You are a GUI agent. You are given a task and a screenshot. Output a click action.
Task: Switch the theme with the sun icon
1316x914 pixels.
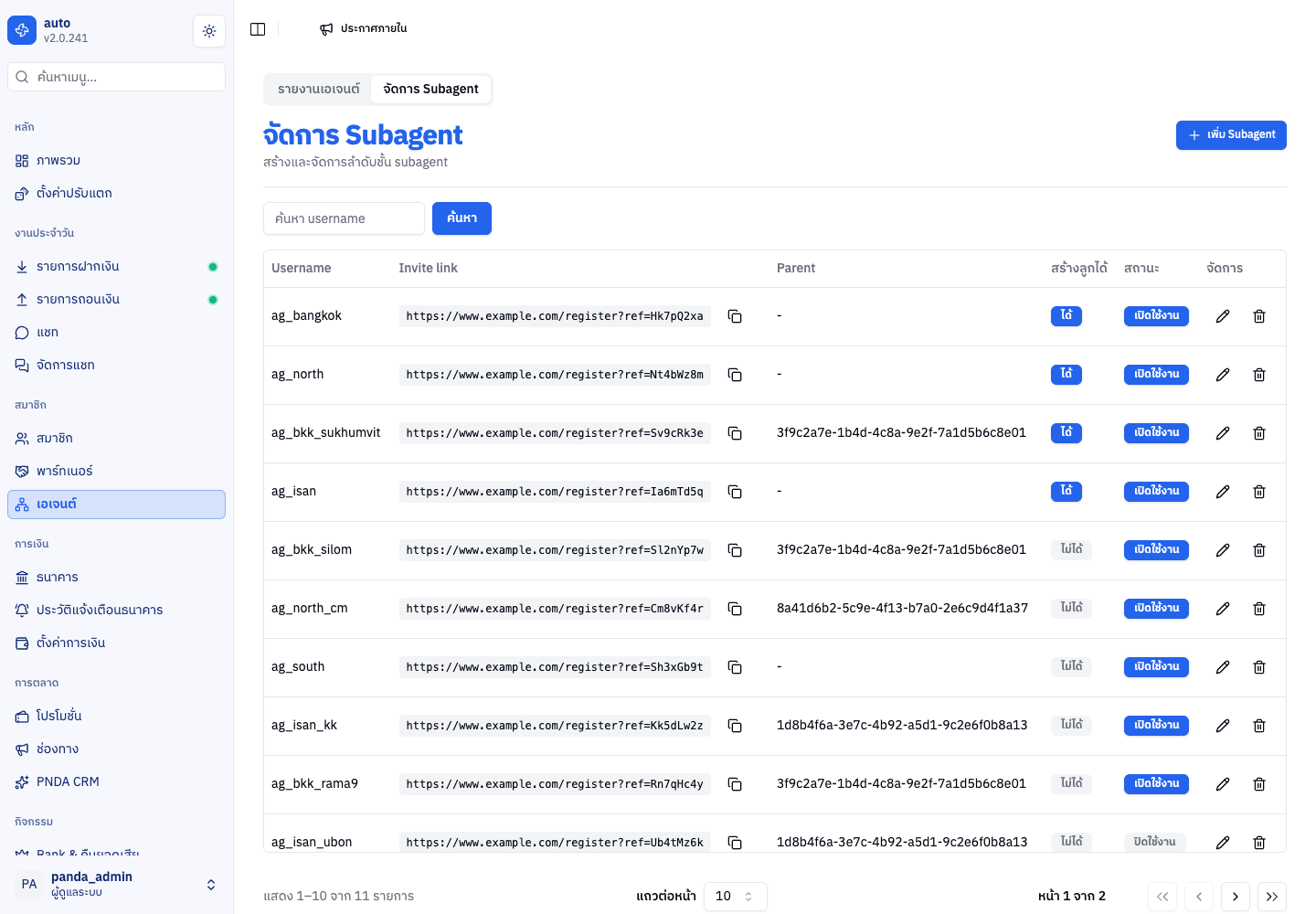(x=209, y=31)
